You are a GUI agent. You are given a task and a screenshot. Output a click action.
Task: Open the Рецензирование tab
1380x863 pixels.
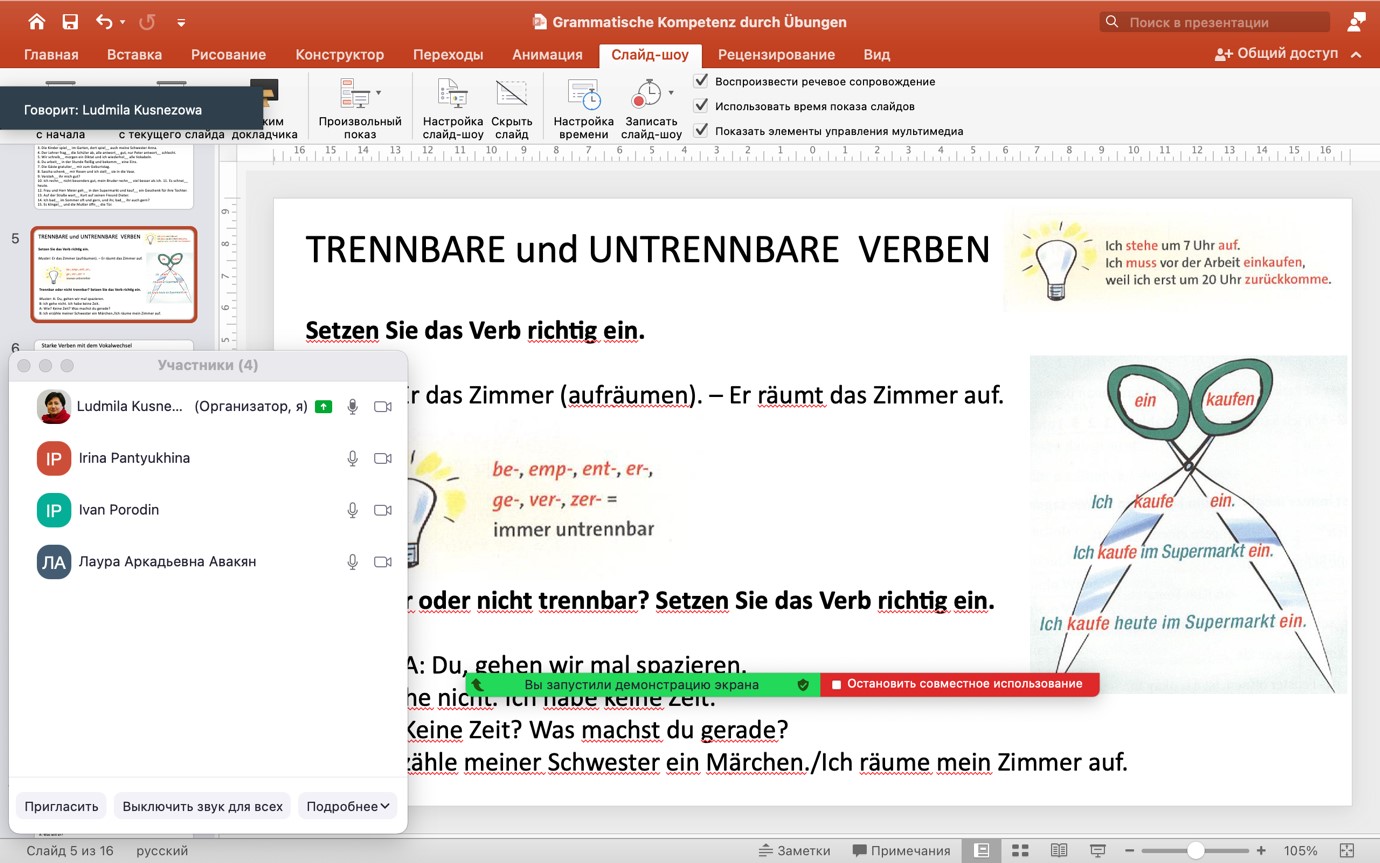pos(776,54)
